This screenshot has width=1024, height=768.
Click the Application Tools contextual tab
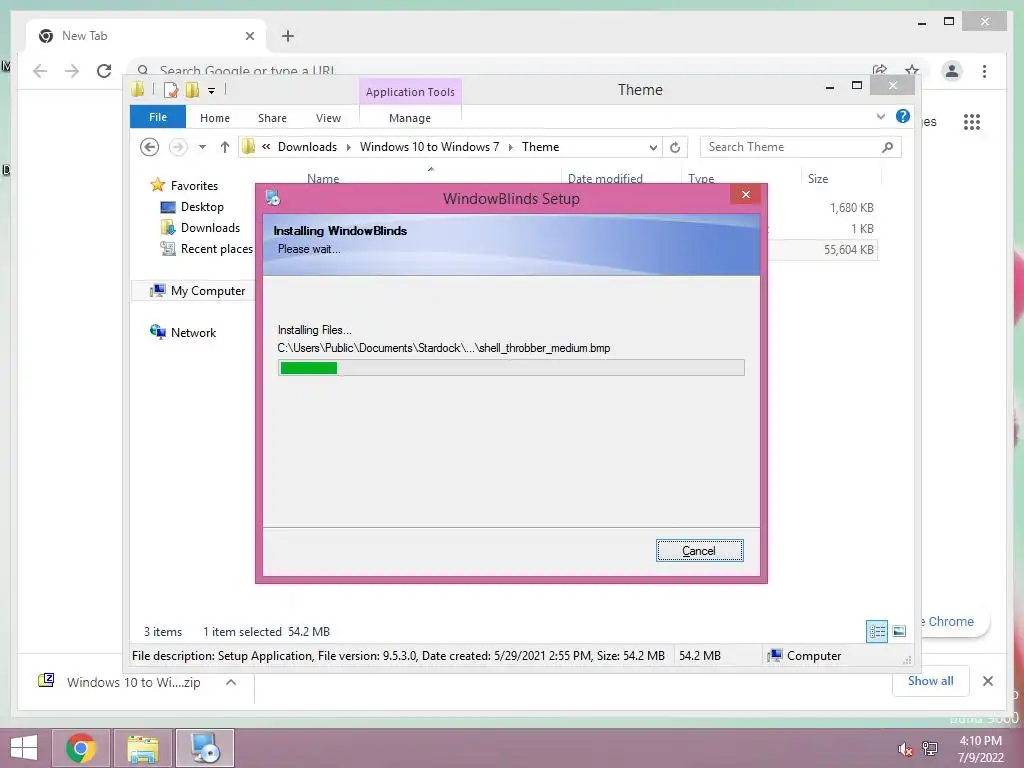(x=410, y=92)
